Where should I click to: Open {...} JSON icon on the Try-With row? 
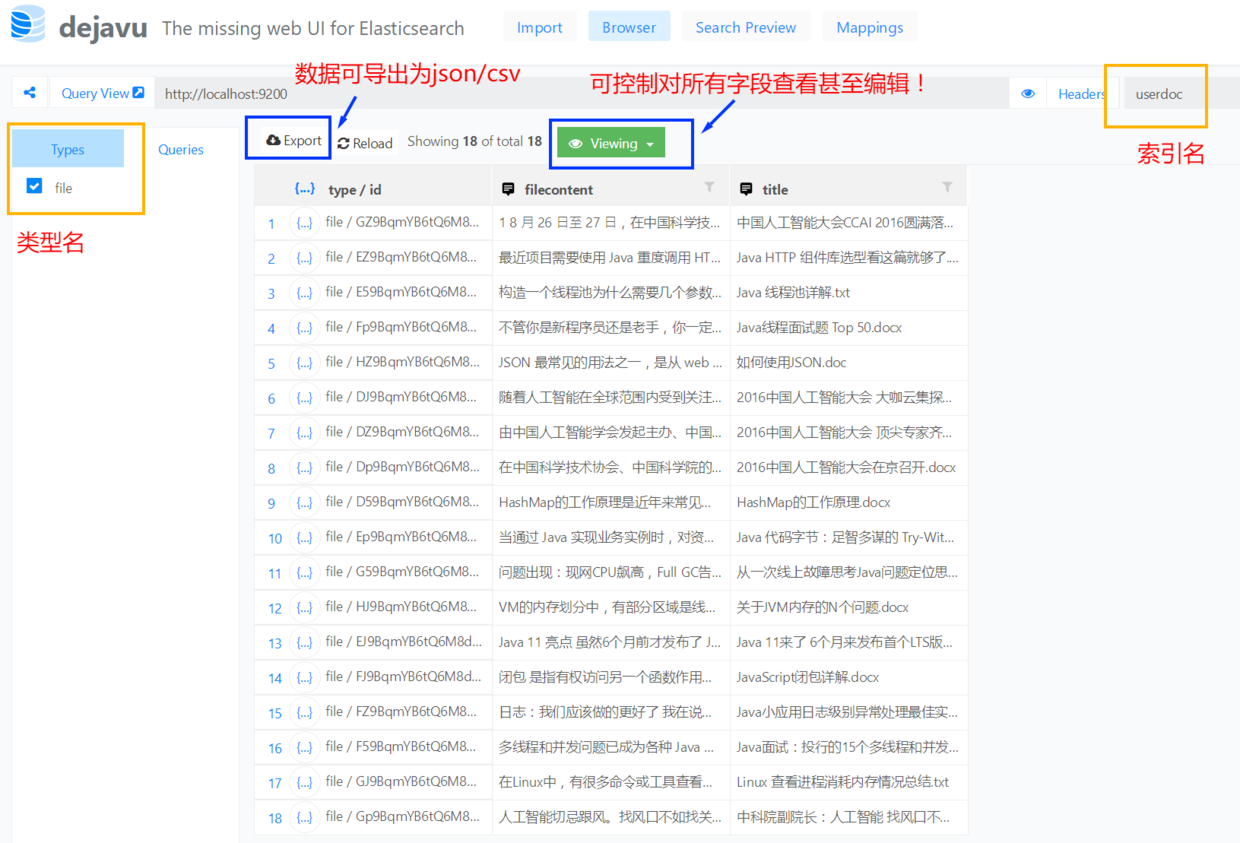click(x=304, y=537)
